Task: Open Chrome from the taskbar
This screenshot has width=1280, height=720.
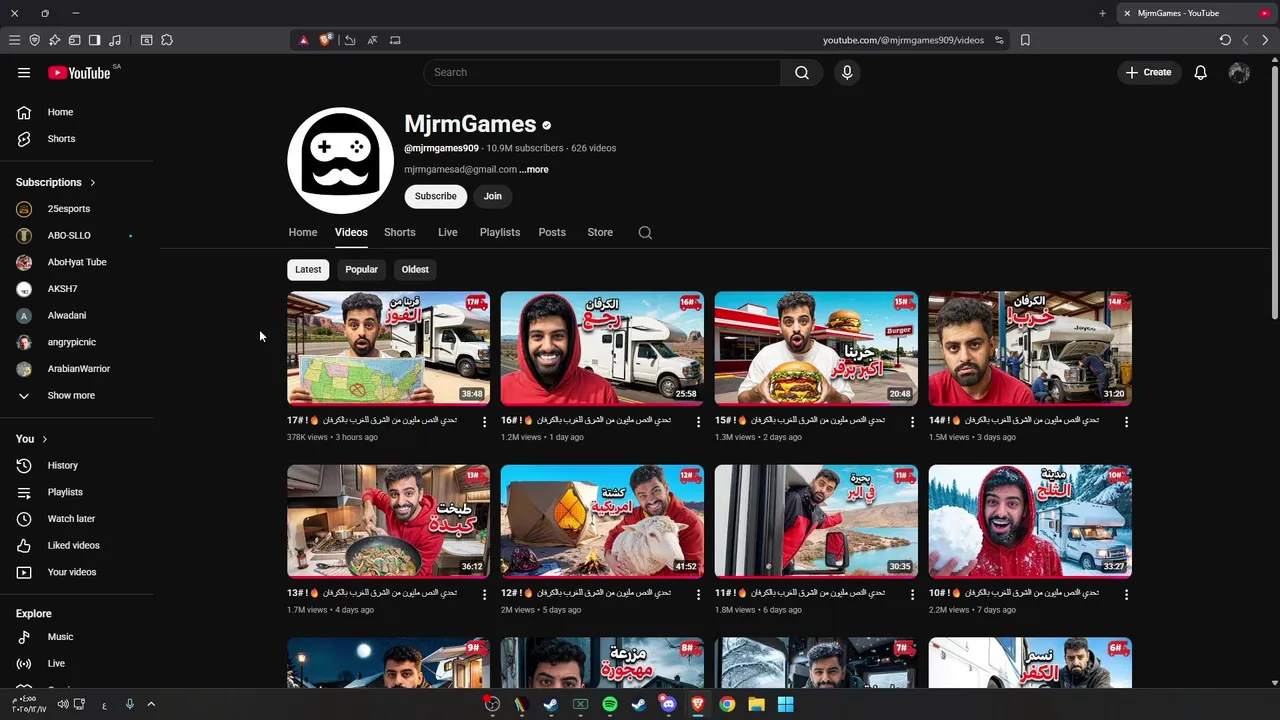Action: 727,704
